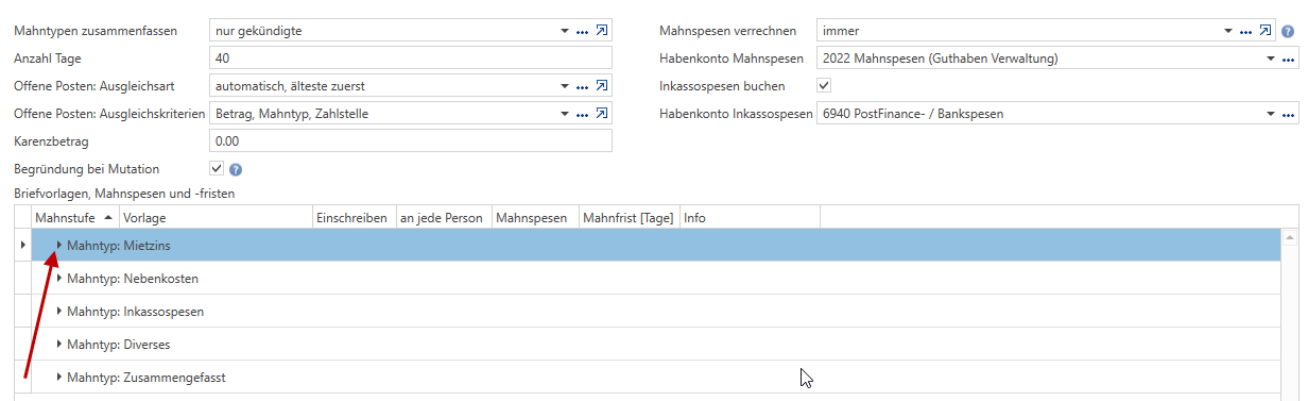Click the 'immer' value
Viewport: 1308px width, 401px height.
pos(840,31)
